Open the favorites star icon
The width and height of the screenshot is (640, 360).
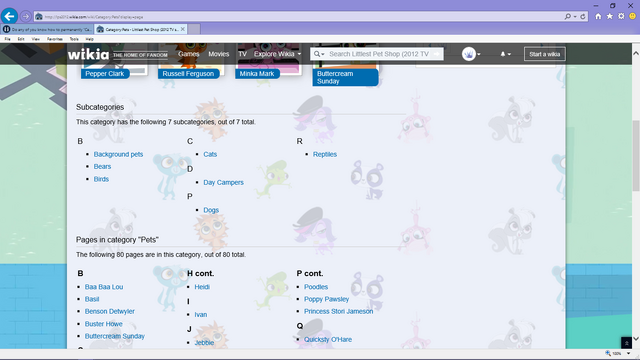[x=610, y=16]
